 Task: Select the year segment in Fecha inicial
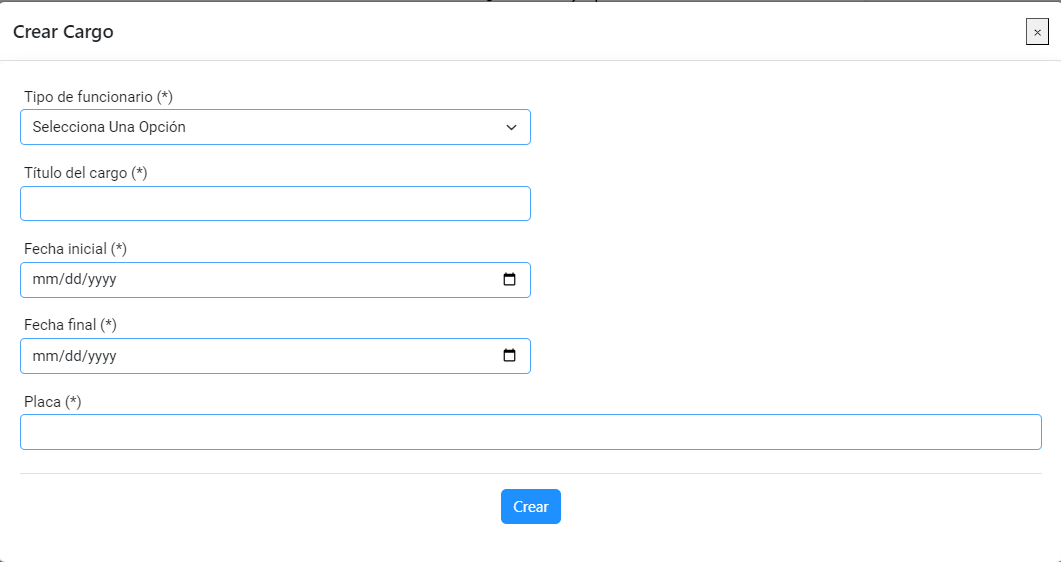pyautogui.click(x=101, y=279)
